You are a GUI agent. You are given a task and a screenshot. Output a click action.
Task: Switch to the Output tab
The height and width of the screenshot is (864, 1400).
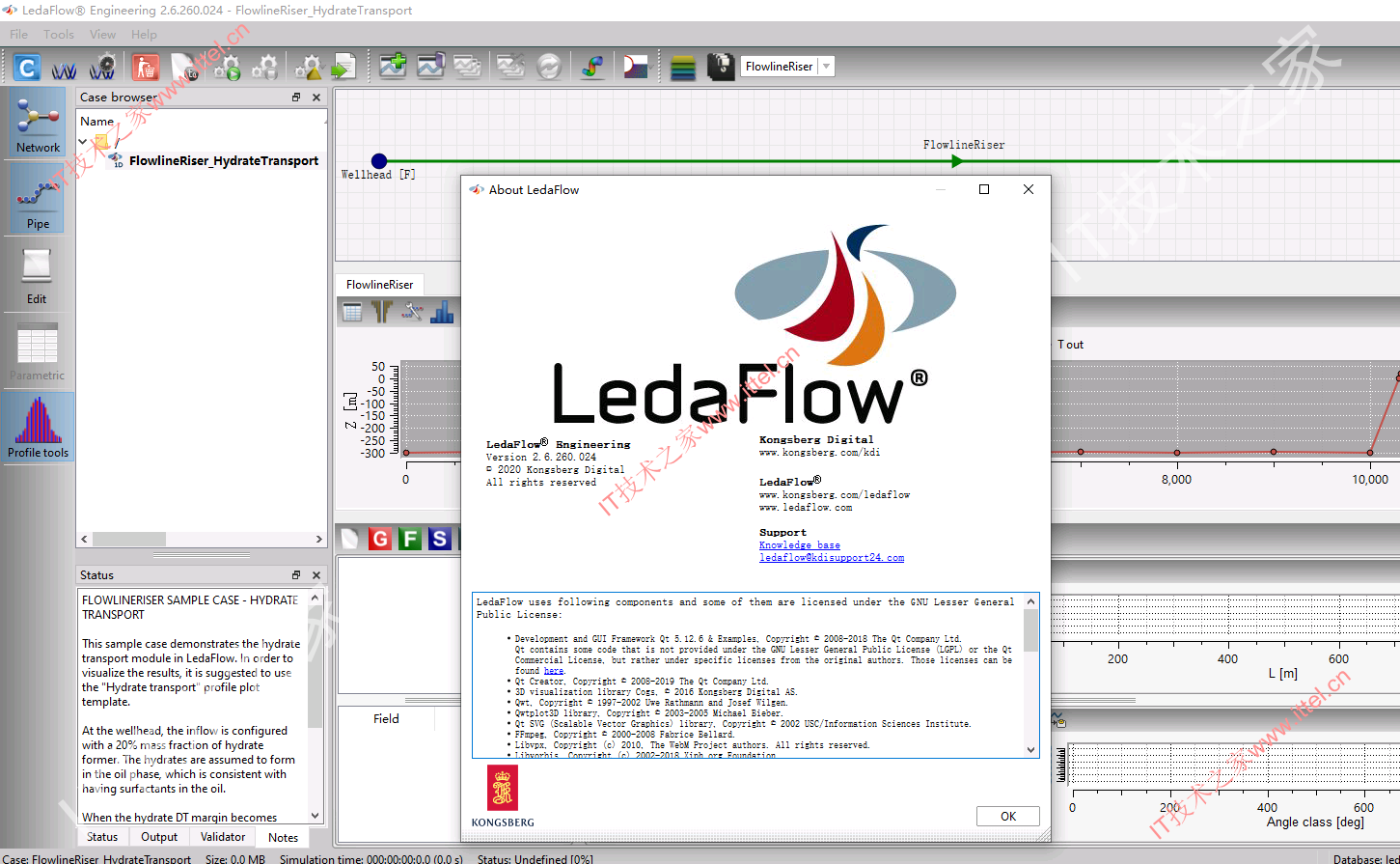159,837
